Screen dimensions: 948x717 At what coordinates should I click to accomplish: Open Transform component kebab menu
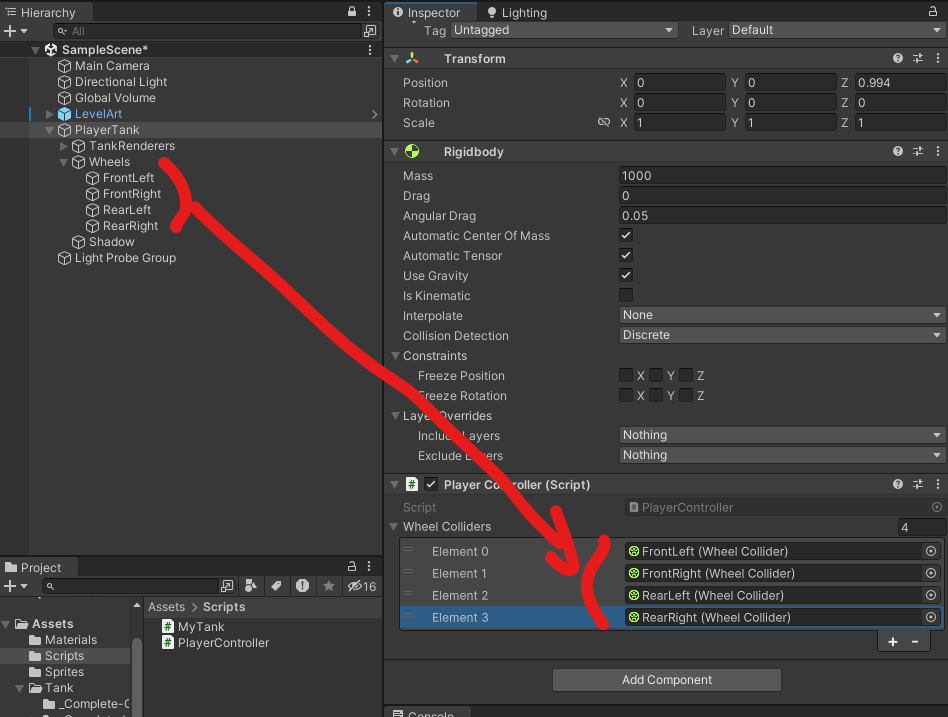tap(938, 58)
